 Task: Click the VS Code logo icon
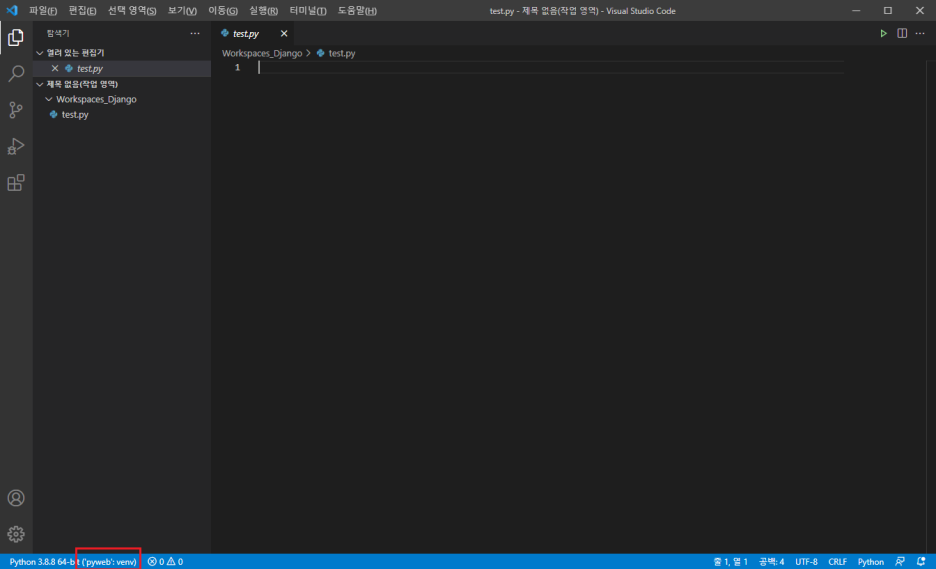tap(12, 11)
